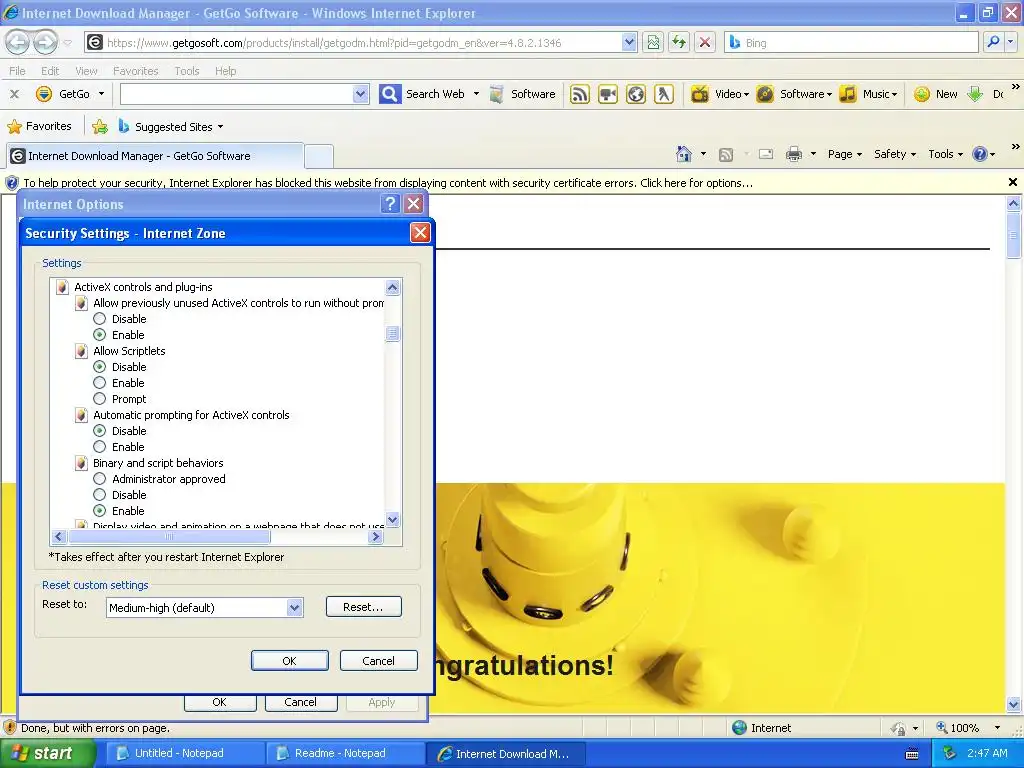Image resolution: width=1024 pixels, height=768 pixels.
Task: Click OK in Security Settings dialog
Action: (289, 661)
